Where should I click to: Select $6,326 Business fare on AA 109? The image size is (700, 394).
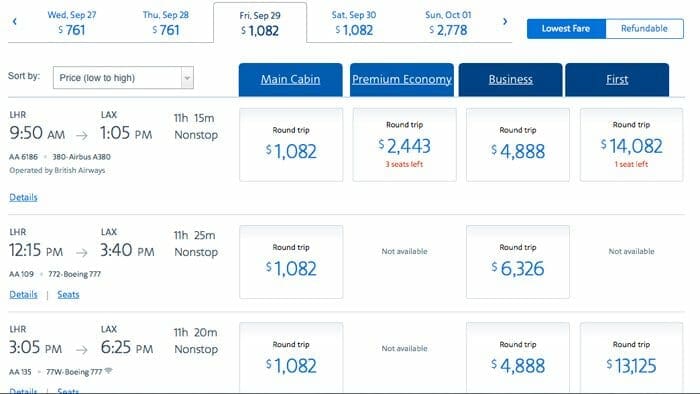(518, 262)
